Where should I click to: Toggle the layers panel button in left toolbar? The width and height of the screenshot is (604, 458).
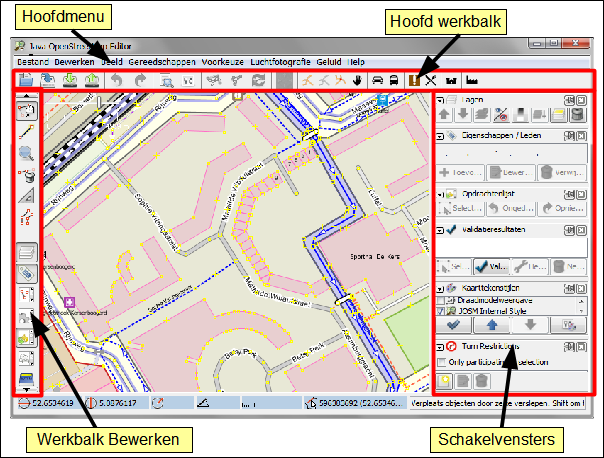(x=27, y=252)
